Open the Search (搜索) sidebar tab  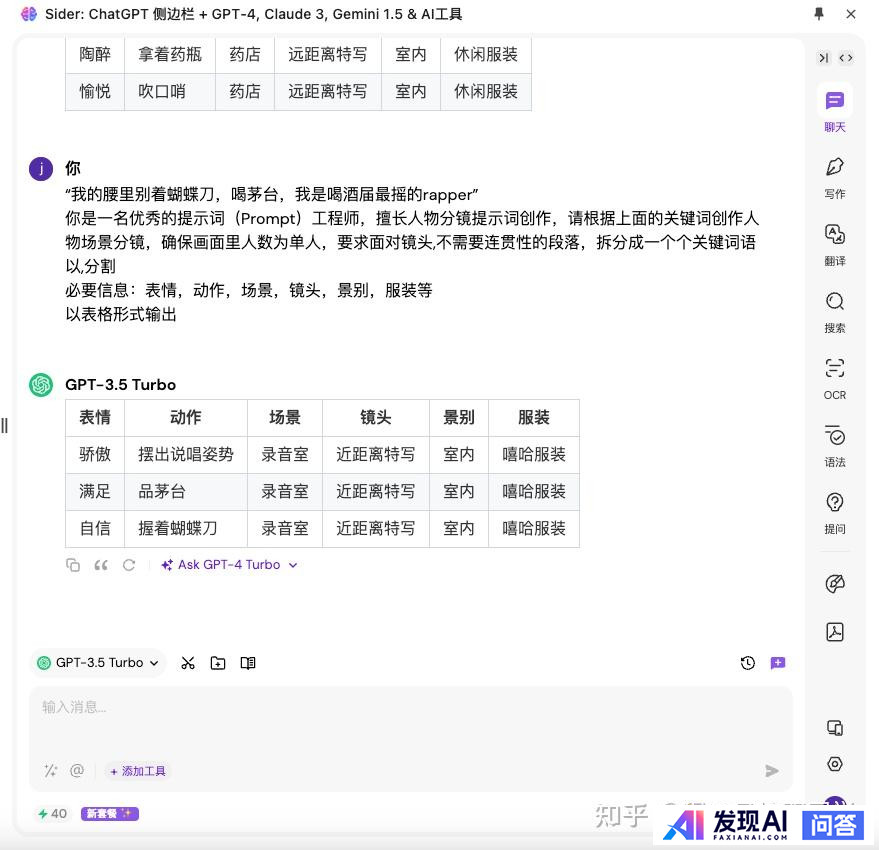[834, 312]
